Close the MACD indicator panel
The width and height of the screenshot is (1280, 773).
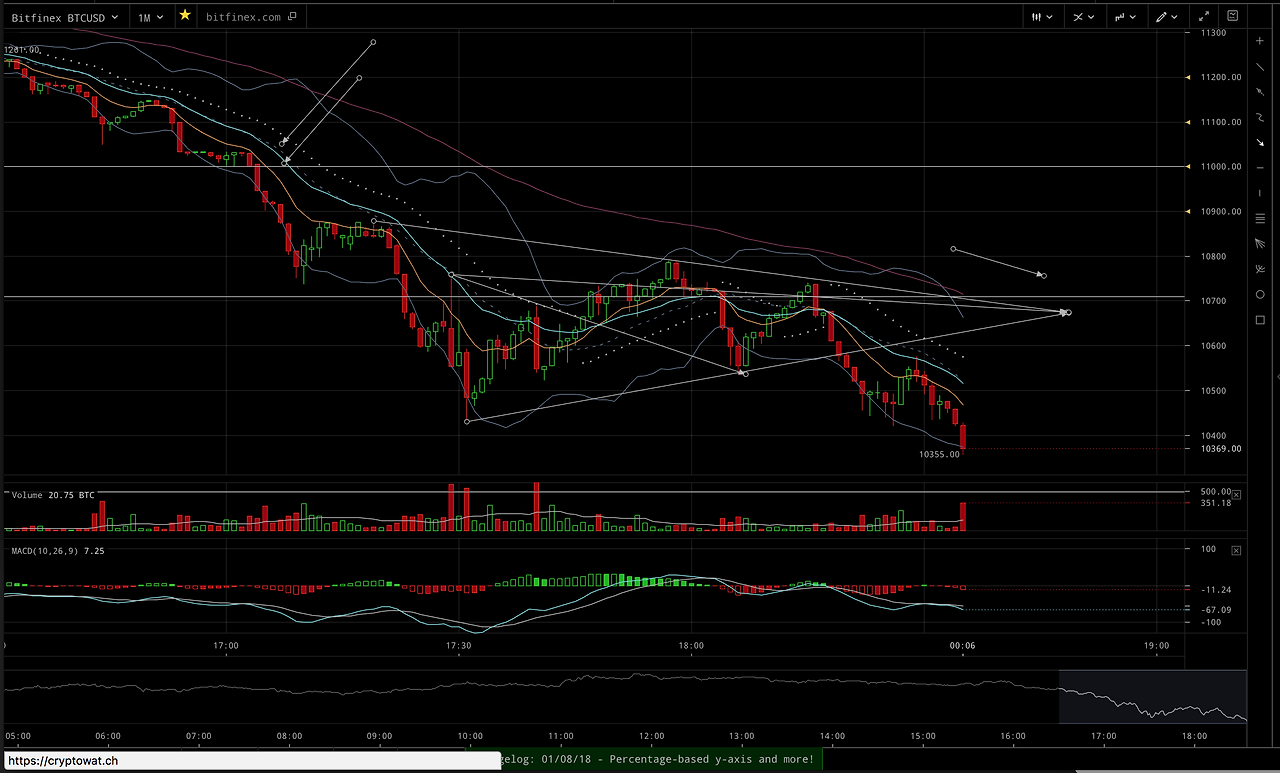click(x=1236, y=550)
